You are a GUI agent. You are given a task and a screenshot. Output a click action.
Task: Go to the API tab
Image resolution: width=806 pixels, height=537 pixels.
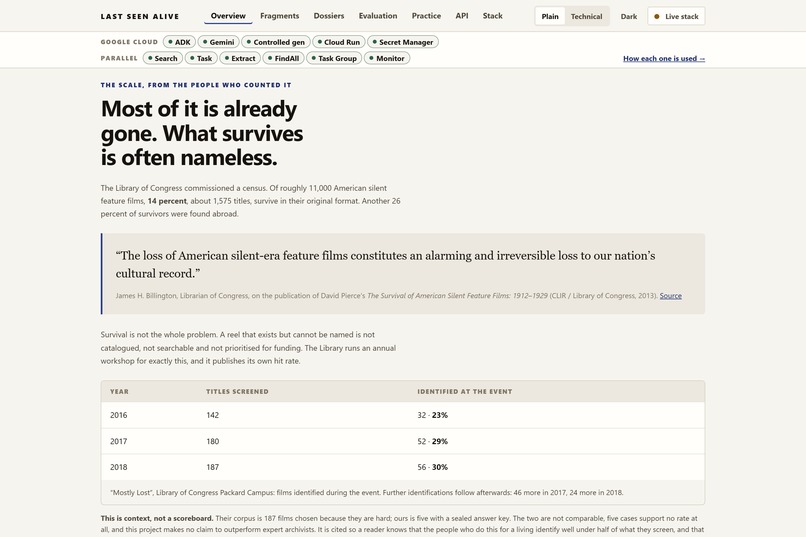[x=462, y=16]
